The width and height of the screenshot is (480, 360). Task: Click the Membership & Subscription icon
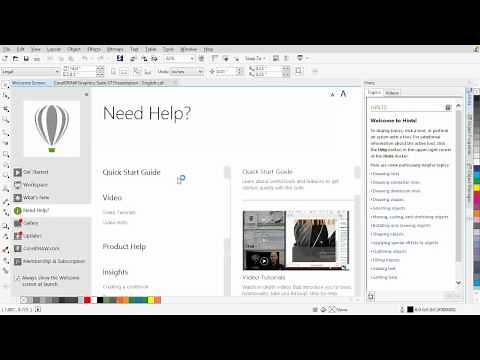[18, 261]
